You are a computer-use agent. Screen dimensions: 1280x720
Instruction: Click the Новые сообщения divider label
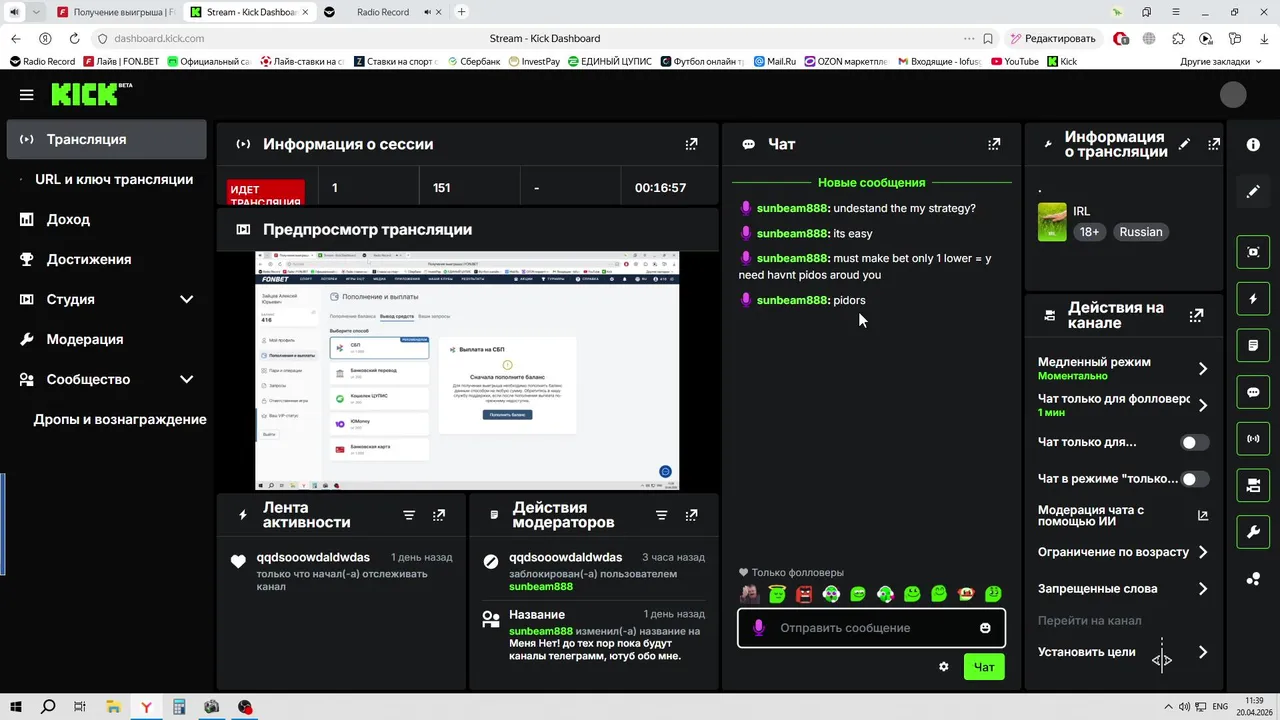point(871,183)
